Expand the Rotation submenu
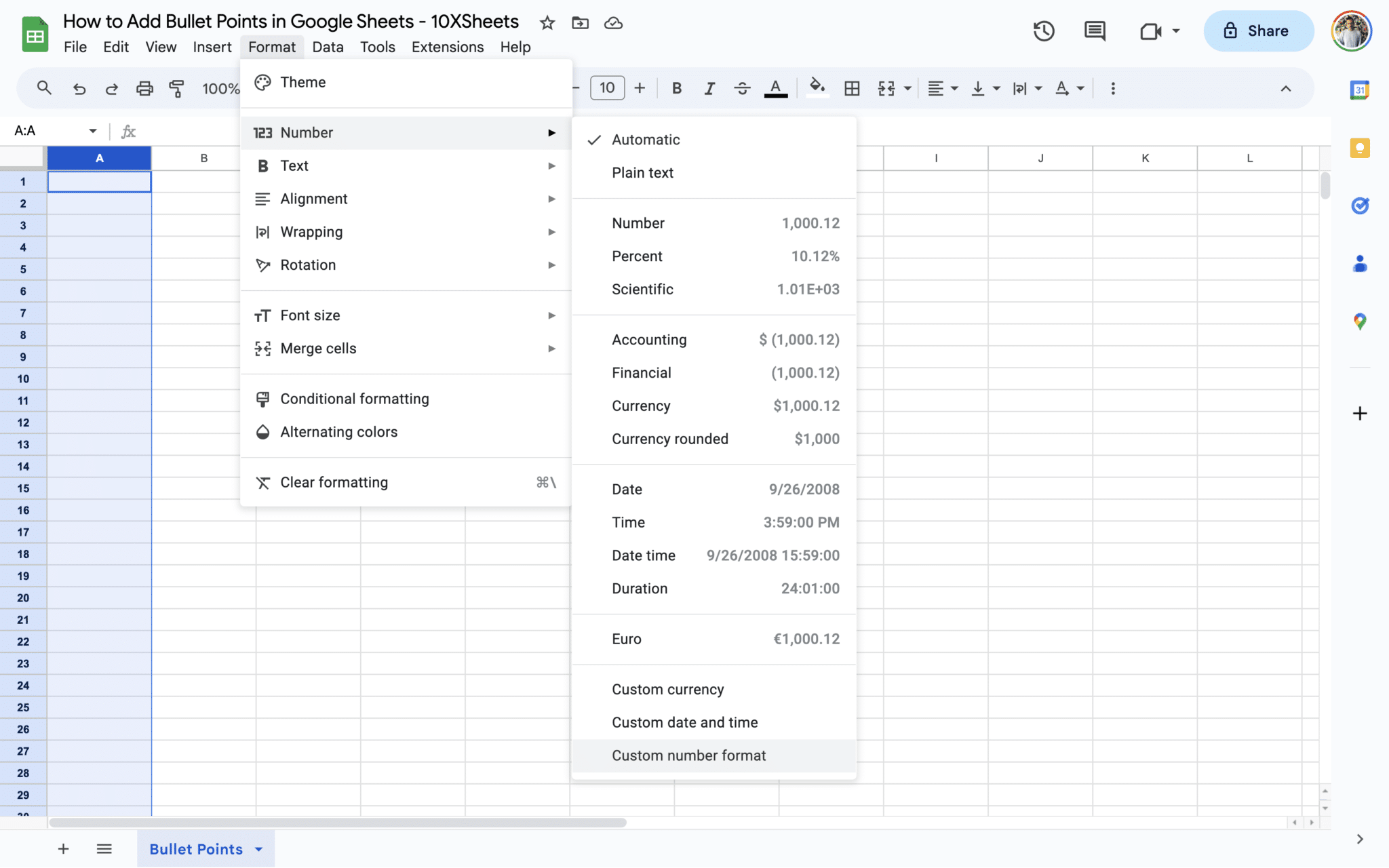The image size is (1389, 868). (x=406, y=264)
